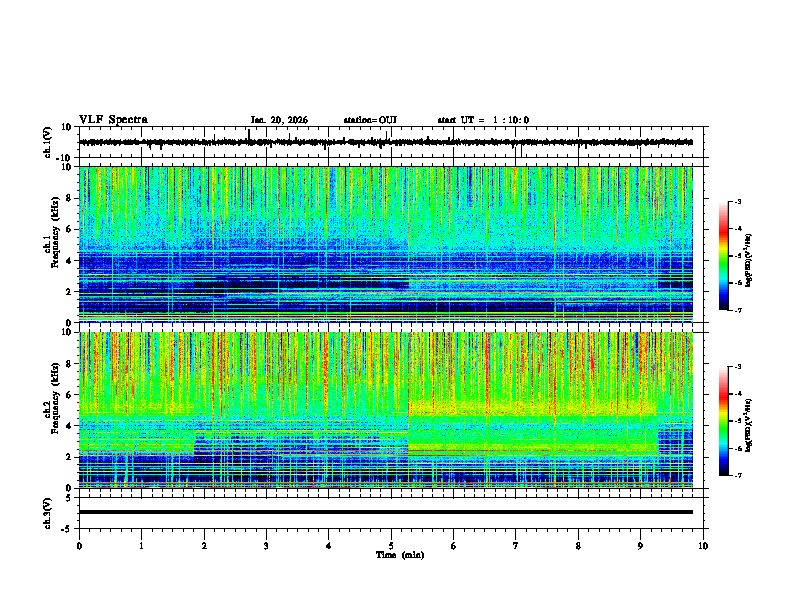This screenshot has height=612, width=792.
Task: Select the ch.2 spectrogram color scale bar
Action: tap(723, 421)
